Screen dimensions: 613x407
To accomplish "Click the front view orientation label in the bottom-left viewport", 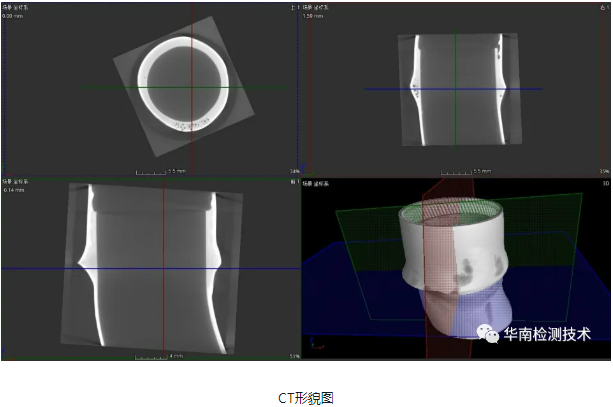I will point(292,184).
